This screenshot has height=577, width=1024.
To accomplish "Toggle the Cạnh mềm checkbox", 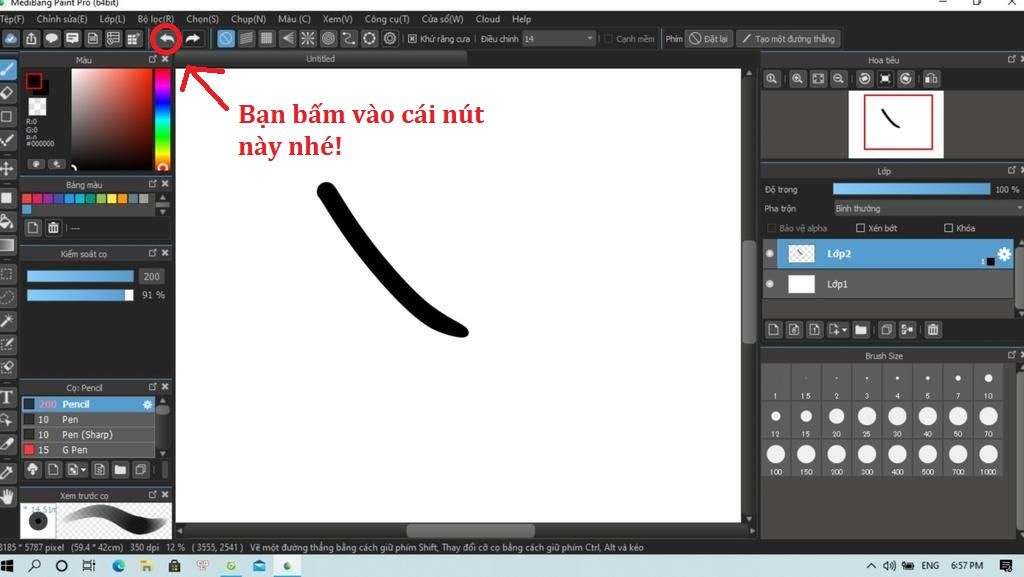I will tap(609, 39).
